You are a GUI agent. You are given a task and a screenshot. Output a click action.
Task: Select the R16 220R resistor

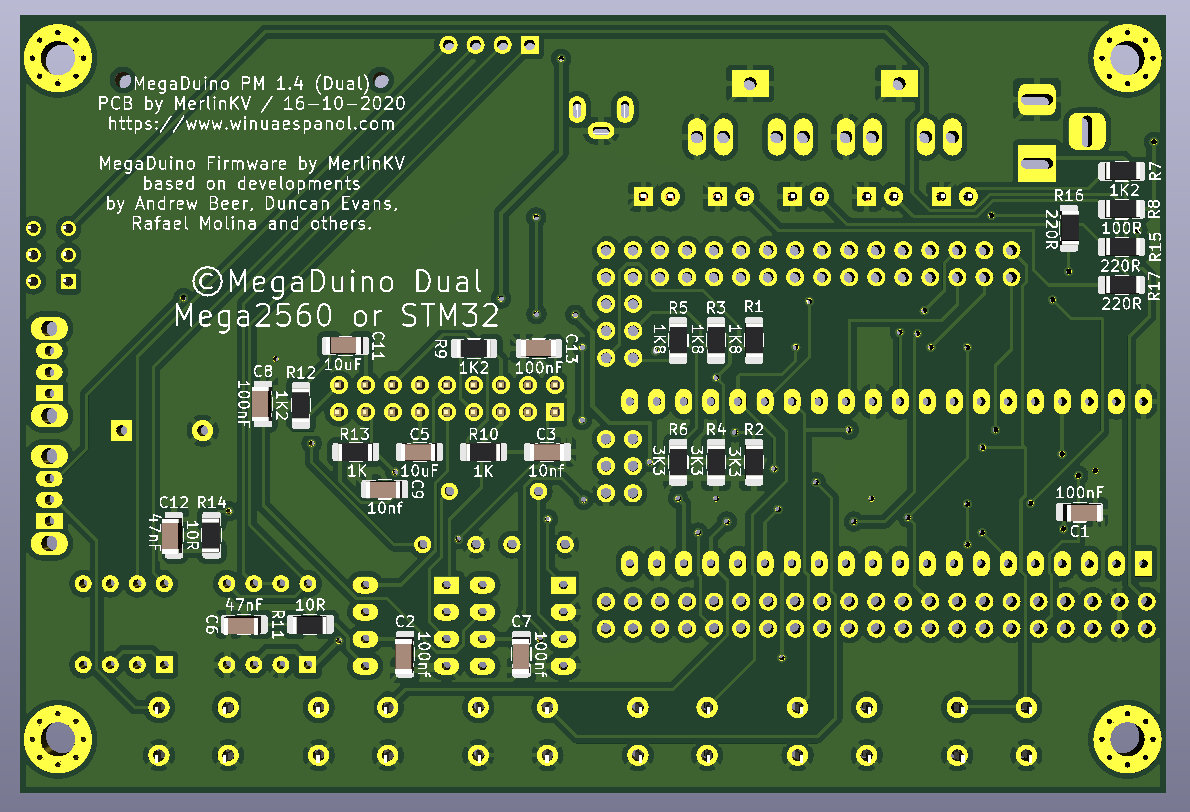pyautogui.click(x=1069, y=228)
